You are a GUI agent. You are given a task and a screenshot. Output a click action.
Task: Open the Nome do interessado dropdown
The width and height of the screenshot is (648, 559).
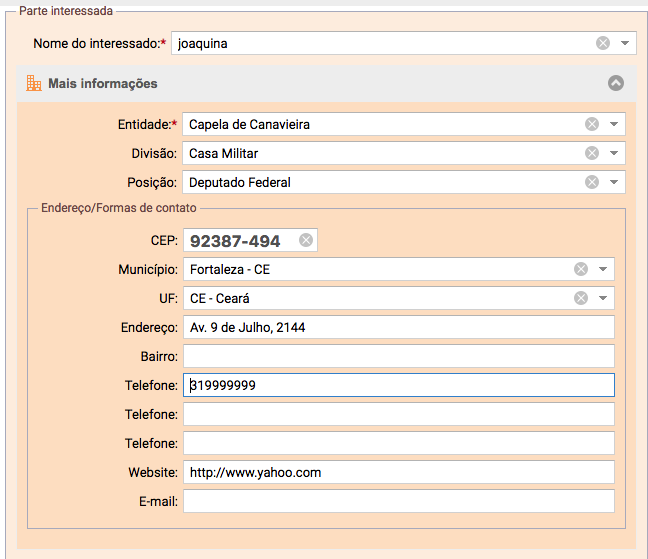click(x=625, y=43)
